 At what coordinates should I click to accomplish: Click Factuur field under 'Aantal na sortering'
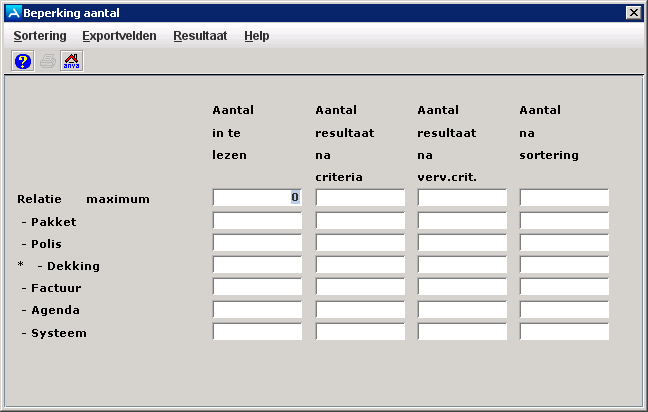pyautogui.click(x=564, y=287)
